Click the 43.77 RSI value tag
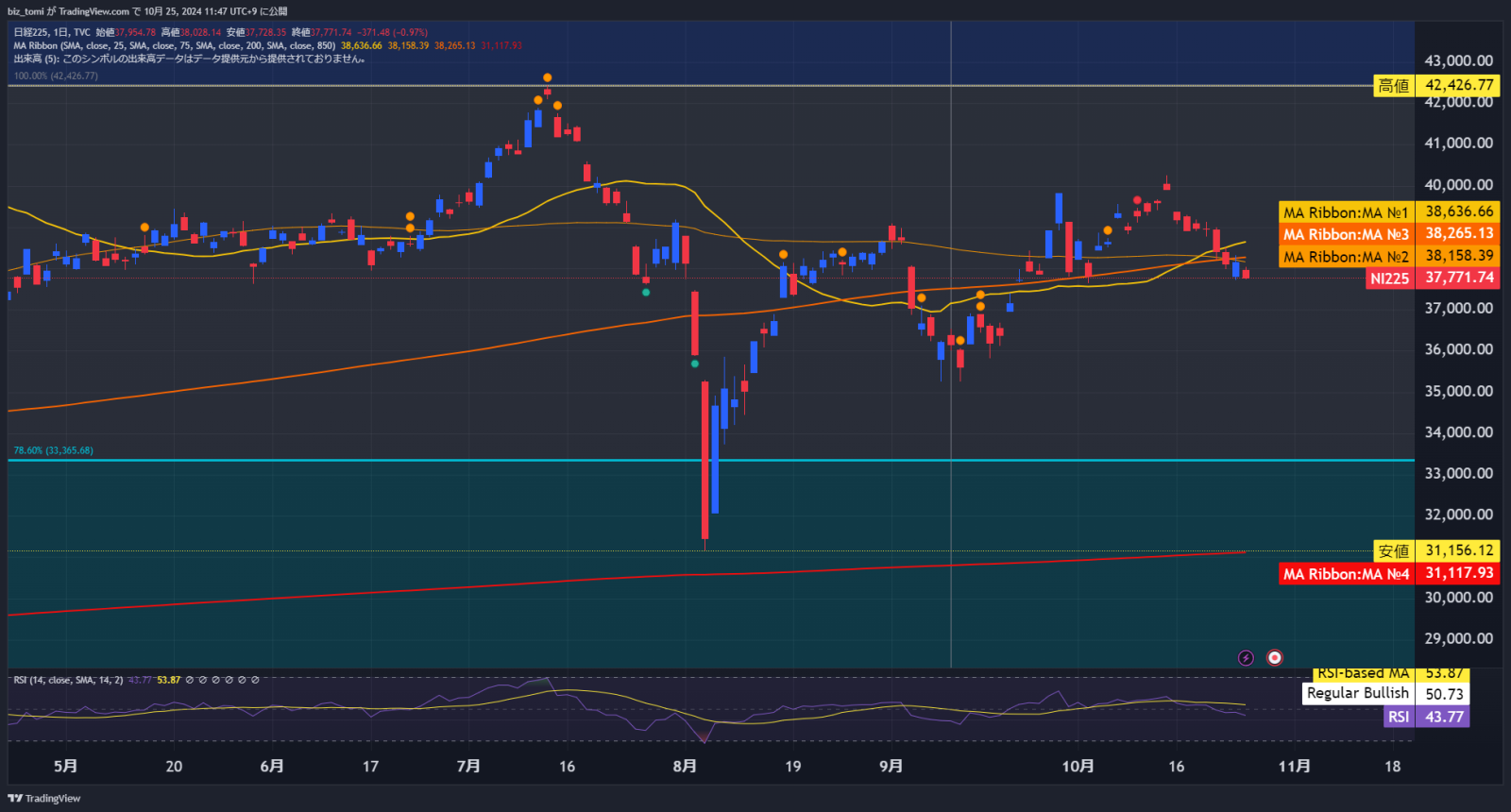The image size is (1511, 812). click(x=1443, y=717)
